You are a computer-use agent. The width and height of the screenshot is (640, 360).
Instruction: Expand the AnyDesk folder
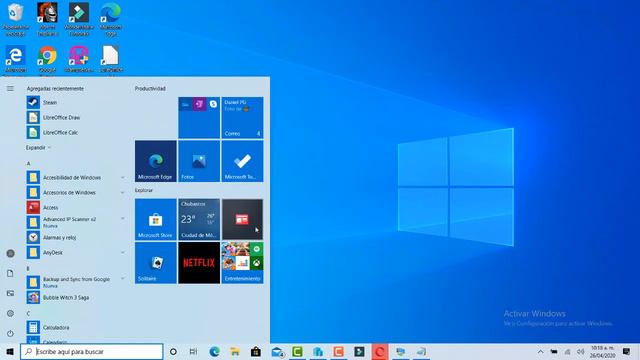(x=122, y=253)
